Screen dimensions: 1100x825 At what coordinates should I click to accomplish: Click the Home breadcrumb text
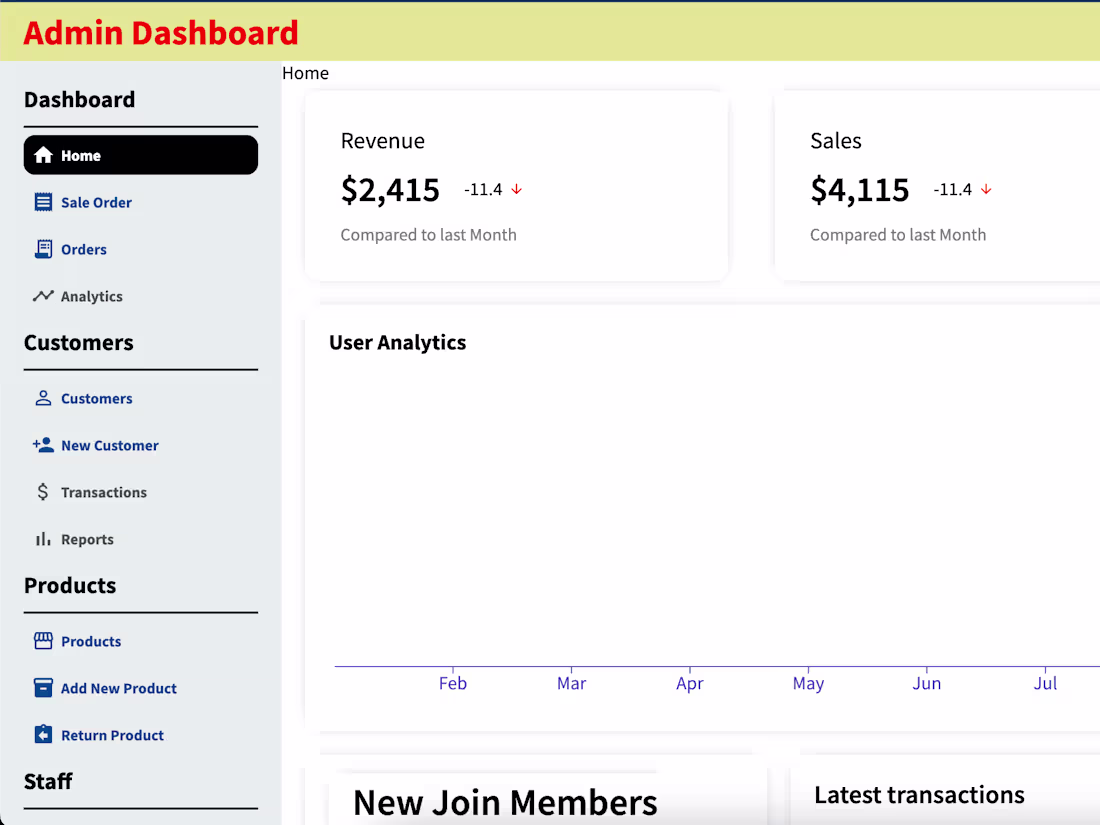(305, 73)
